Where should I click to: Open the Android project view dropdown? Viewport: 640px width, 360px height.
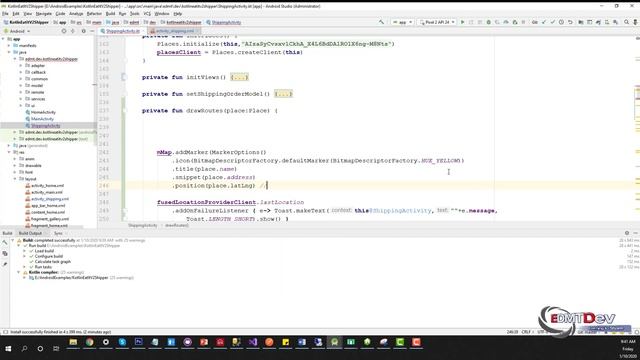click(17, 31)
